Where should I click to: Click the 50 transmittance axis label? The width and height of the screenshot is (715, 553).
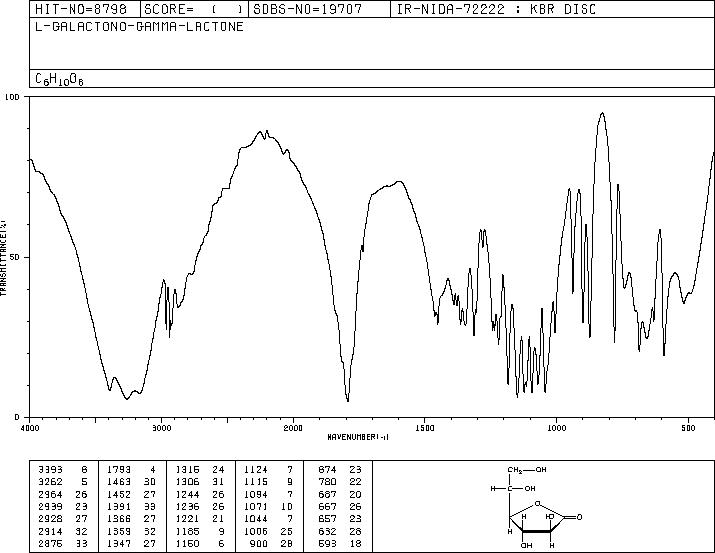pos(15,257)
